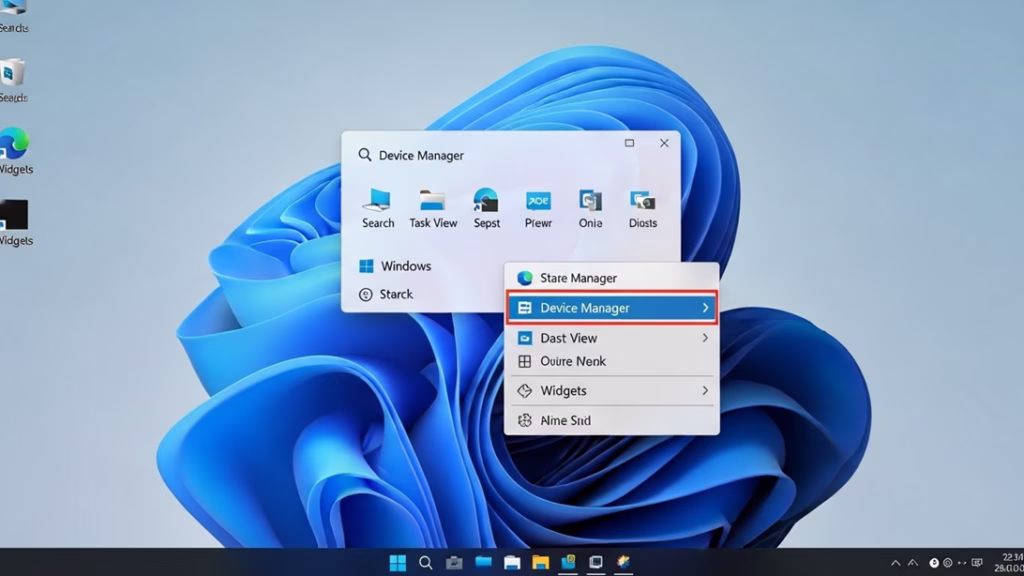This screenshot has height=576, width=1024.
Task: Click the Starck item in the search panel
Action: click(x=396, y=294)
